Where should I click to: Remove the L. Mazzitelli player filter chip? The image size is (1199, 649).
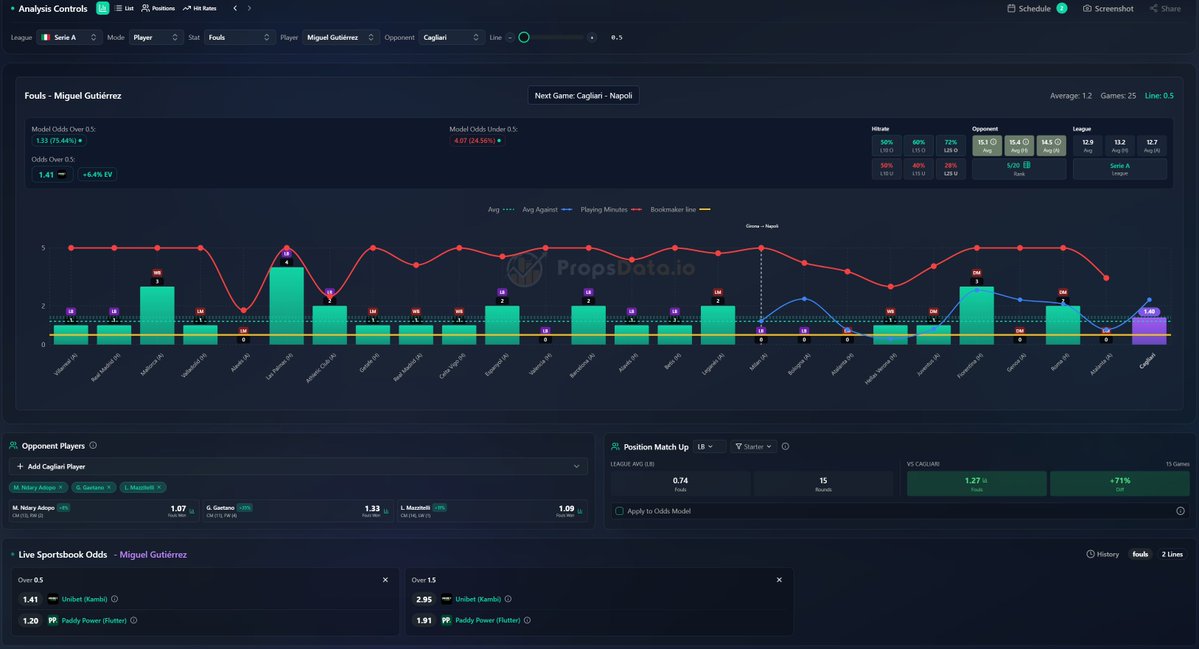click(158, 487)
